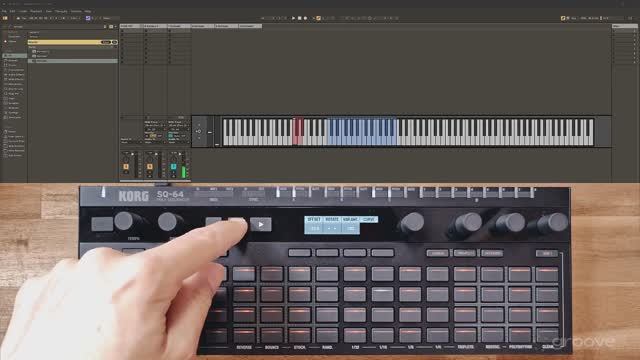Click the black pill button on yellow row
The width and height of the screenshot is (640, 360).
(x=106, y=42)
